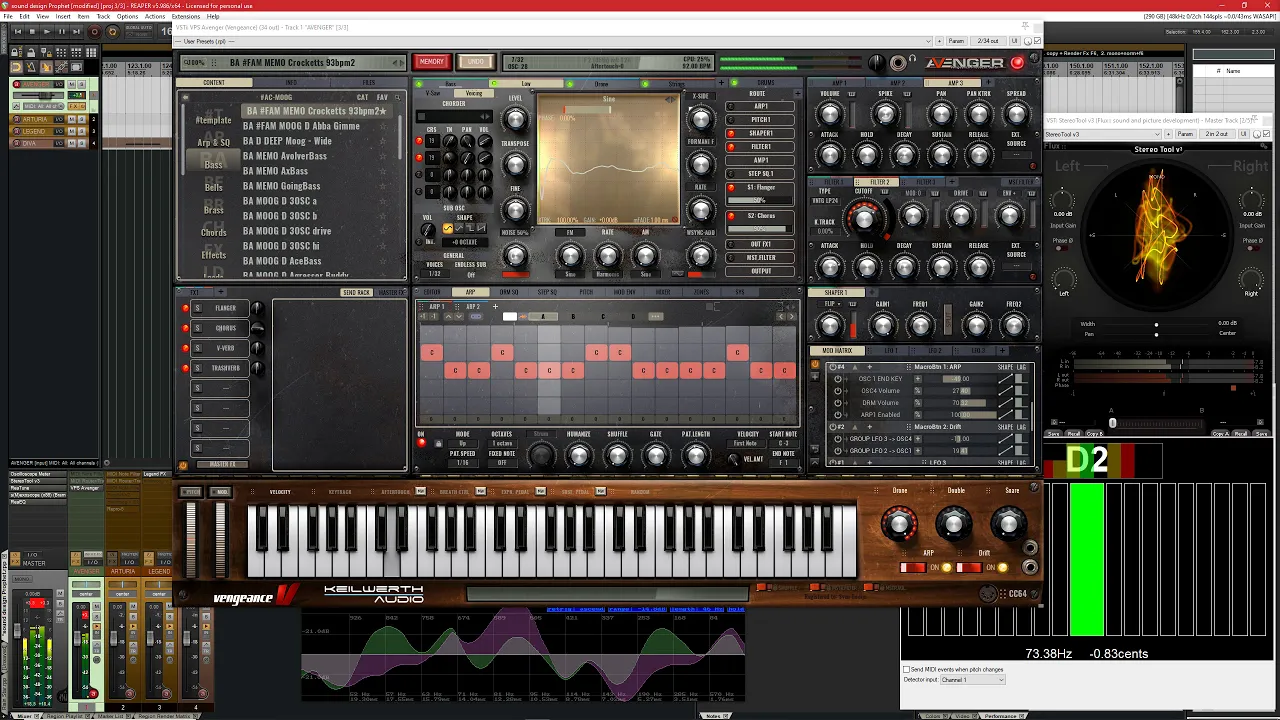Click the record arm on LEGEND track
This screenshot has width=1280, height=720.
coord(16,131)
